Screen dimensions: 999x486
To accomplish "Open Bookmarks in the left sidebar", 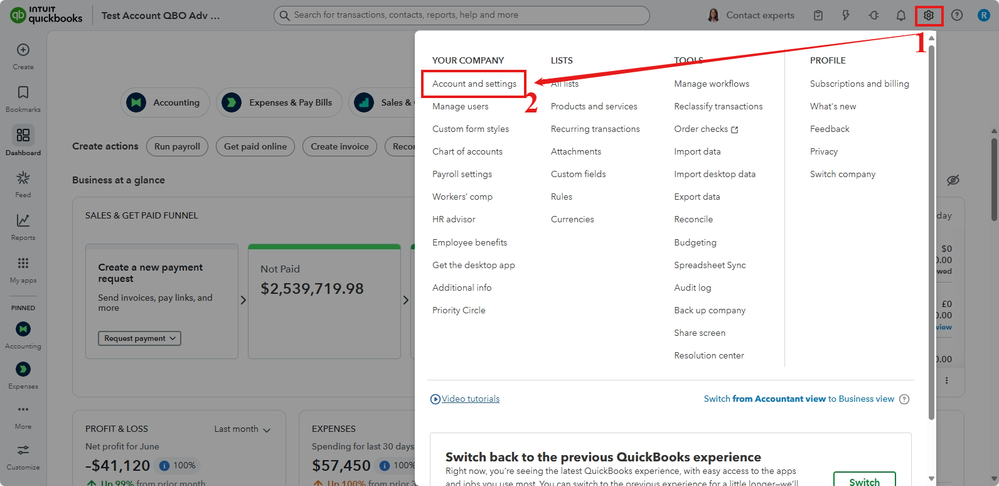I will (23, 92).
